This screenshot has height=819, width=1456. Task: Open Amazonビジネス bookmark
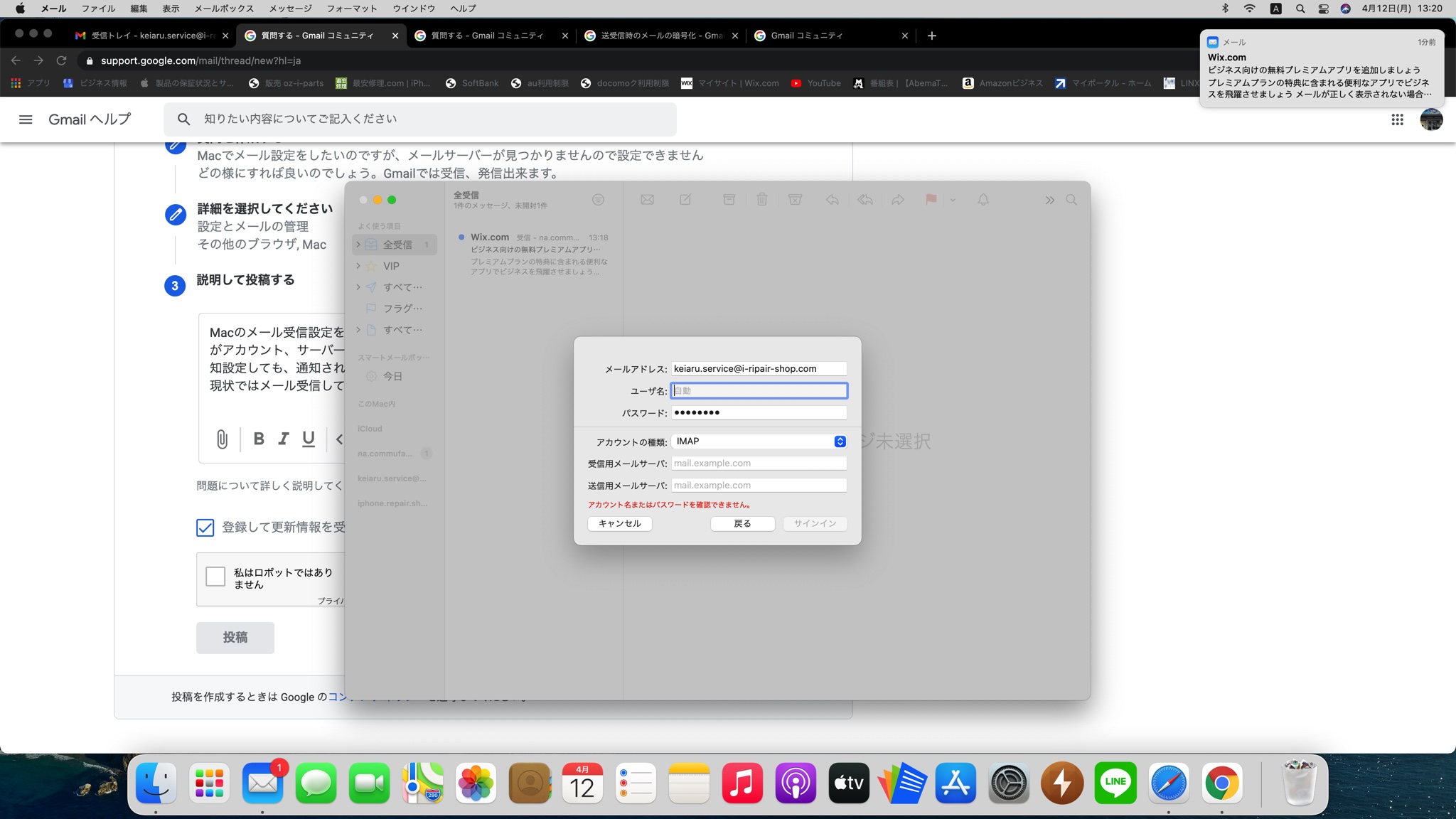coord(1002,83)
